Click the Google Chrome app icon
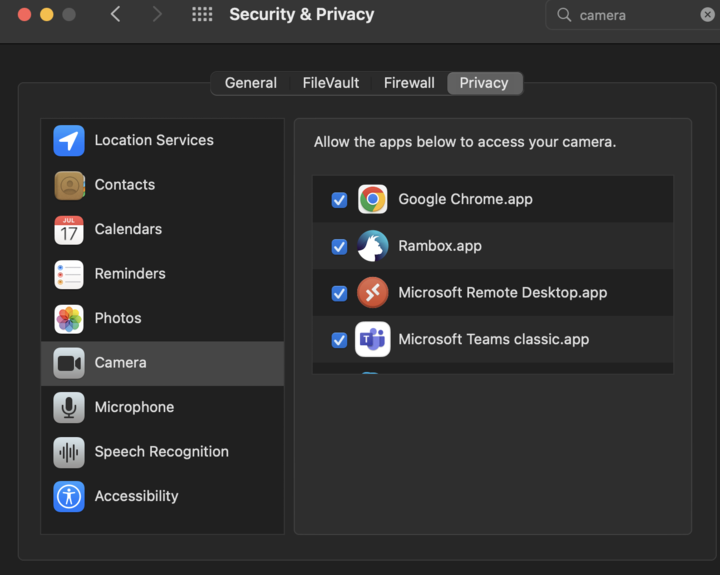The image size is (720, 575). click(372, 199)
